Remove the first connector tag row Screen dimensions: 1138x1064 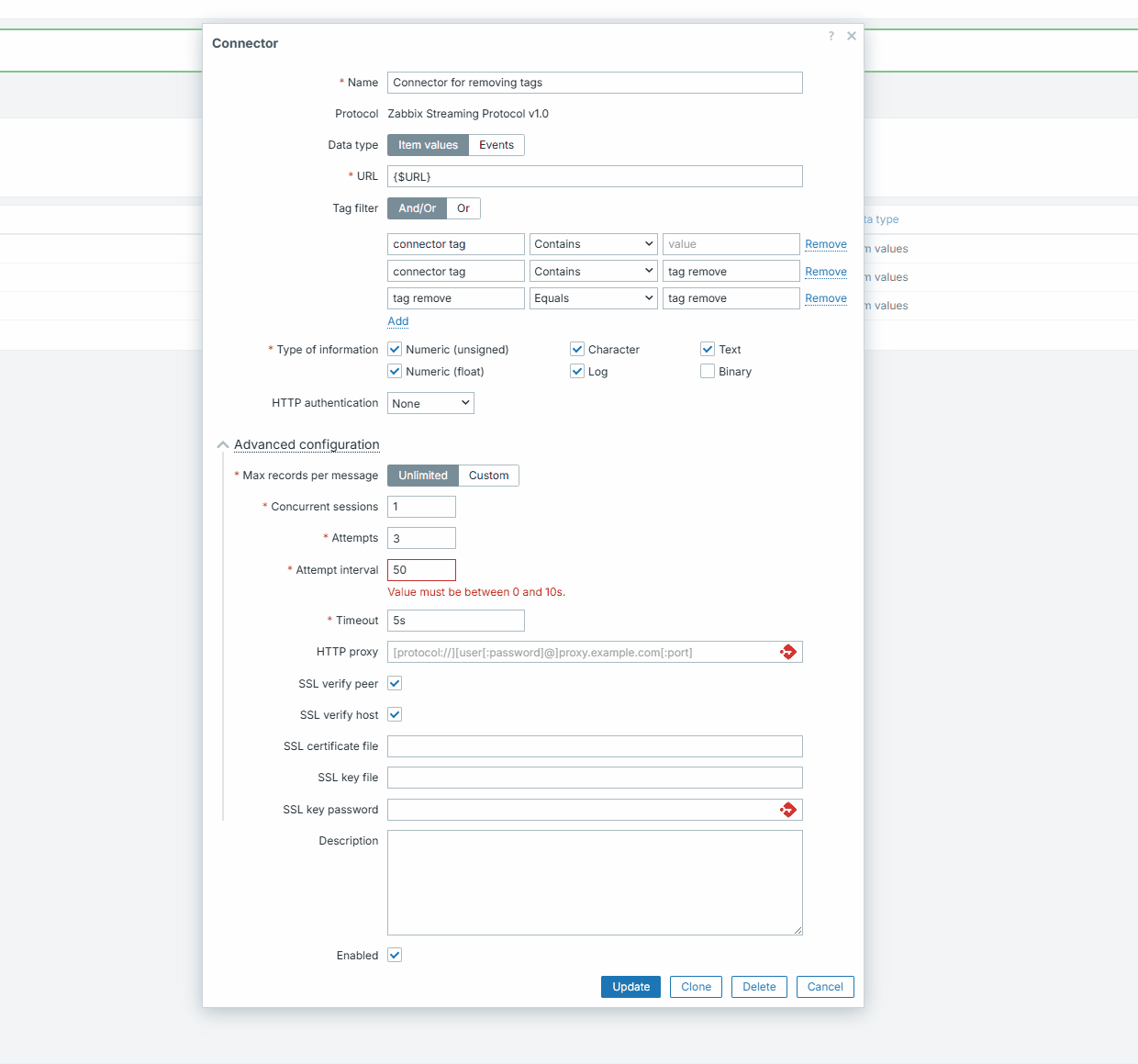(825, 244)
